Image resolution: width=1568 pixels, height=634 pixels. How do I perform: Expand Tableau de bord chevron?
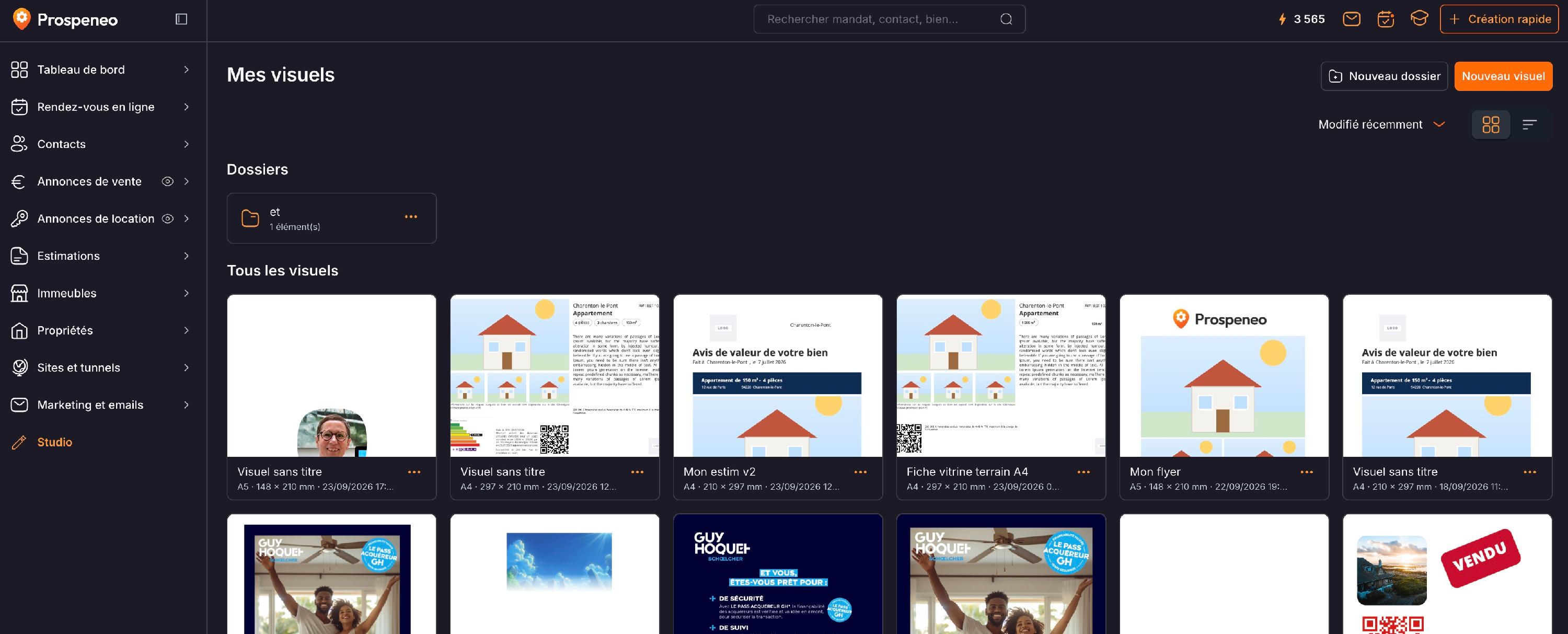186,70
